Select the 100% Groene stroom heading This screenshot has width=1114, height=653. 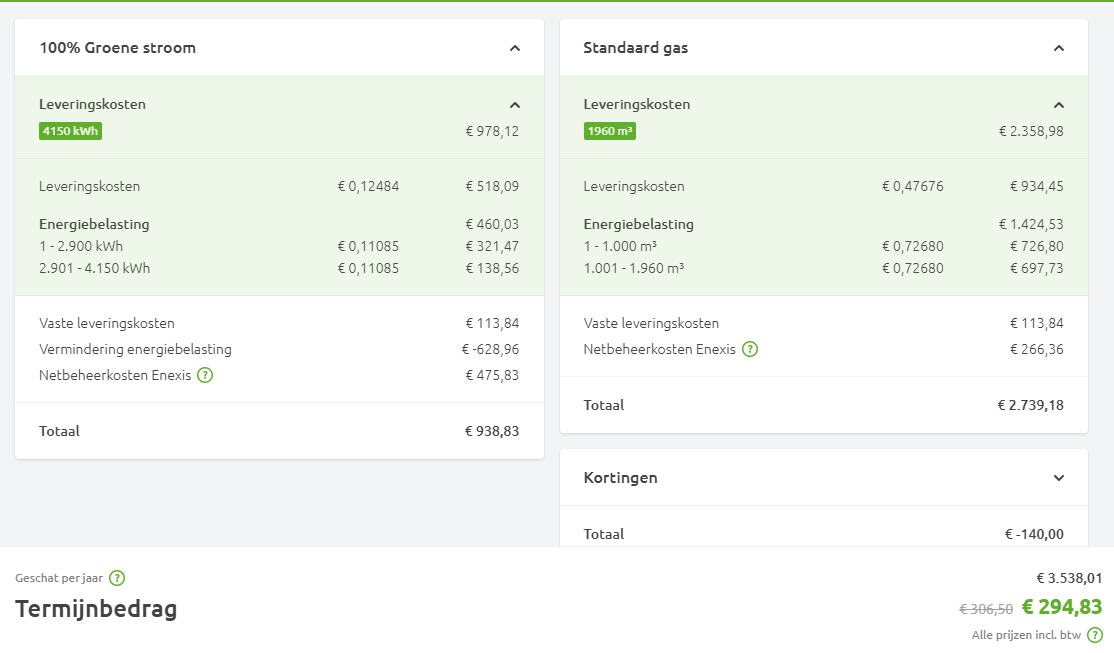point(117,48)
